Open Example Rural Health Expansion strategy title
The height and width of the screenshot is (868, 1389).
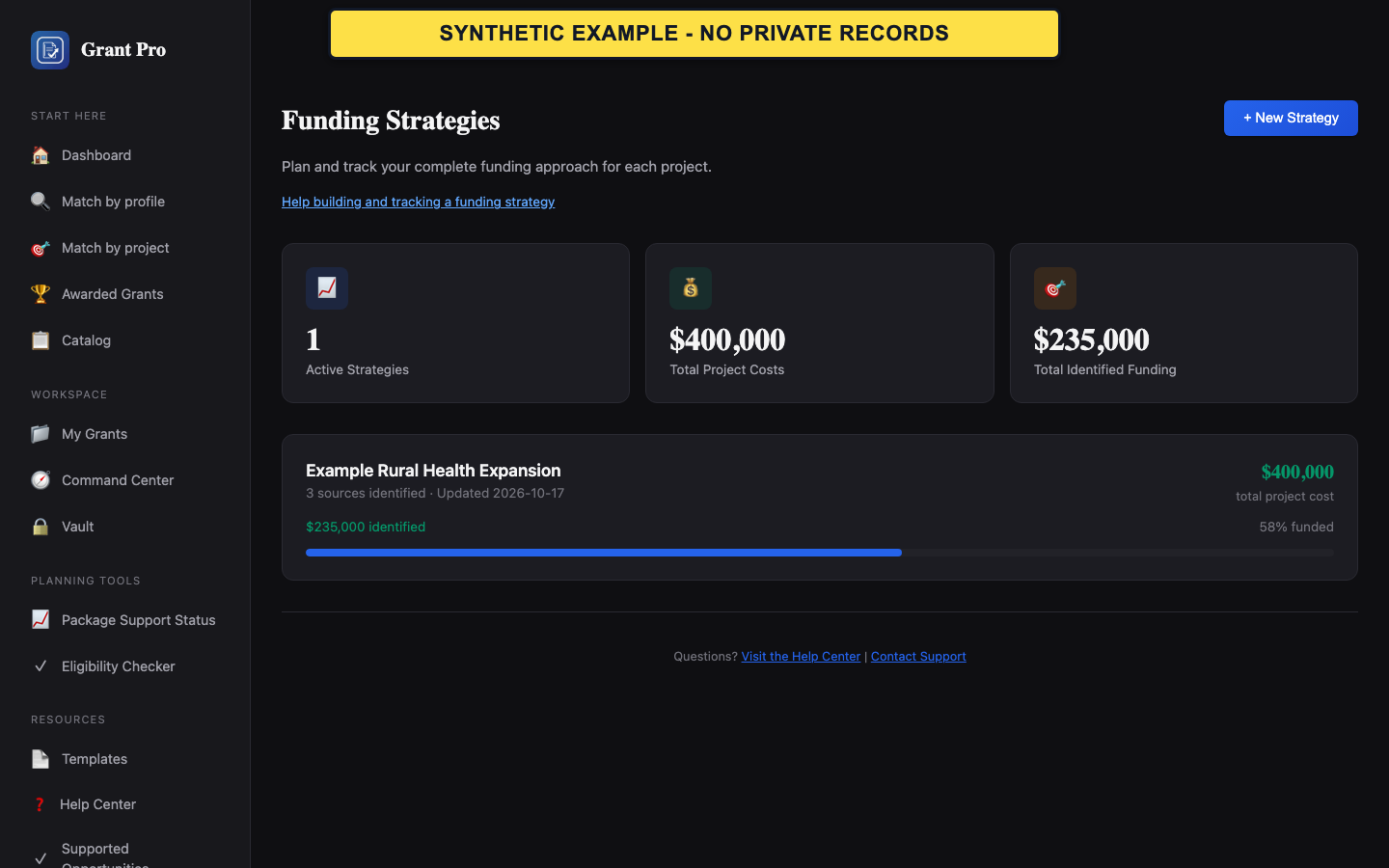(x=433, y=471)
